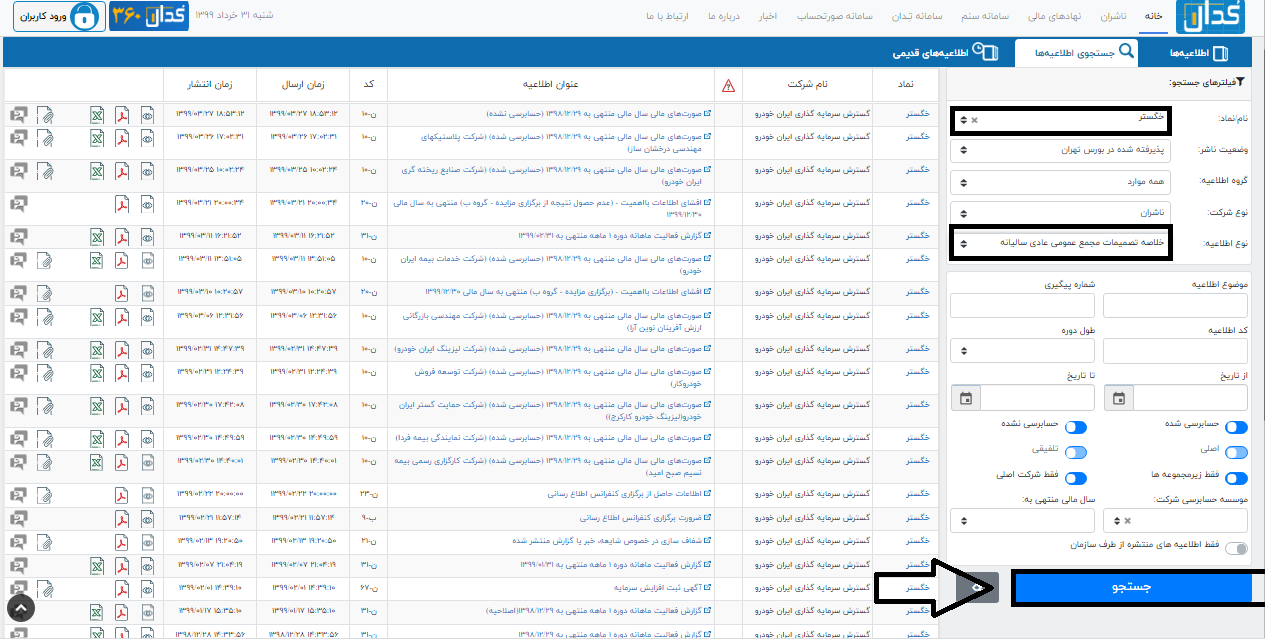Expand the 'وضعیت ناشر' dropdown
The height and width of the screenshot is (639, 1265).
(x=1058, y=150)
